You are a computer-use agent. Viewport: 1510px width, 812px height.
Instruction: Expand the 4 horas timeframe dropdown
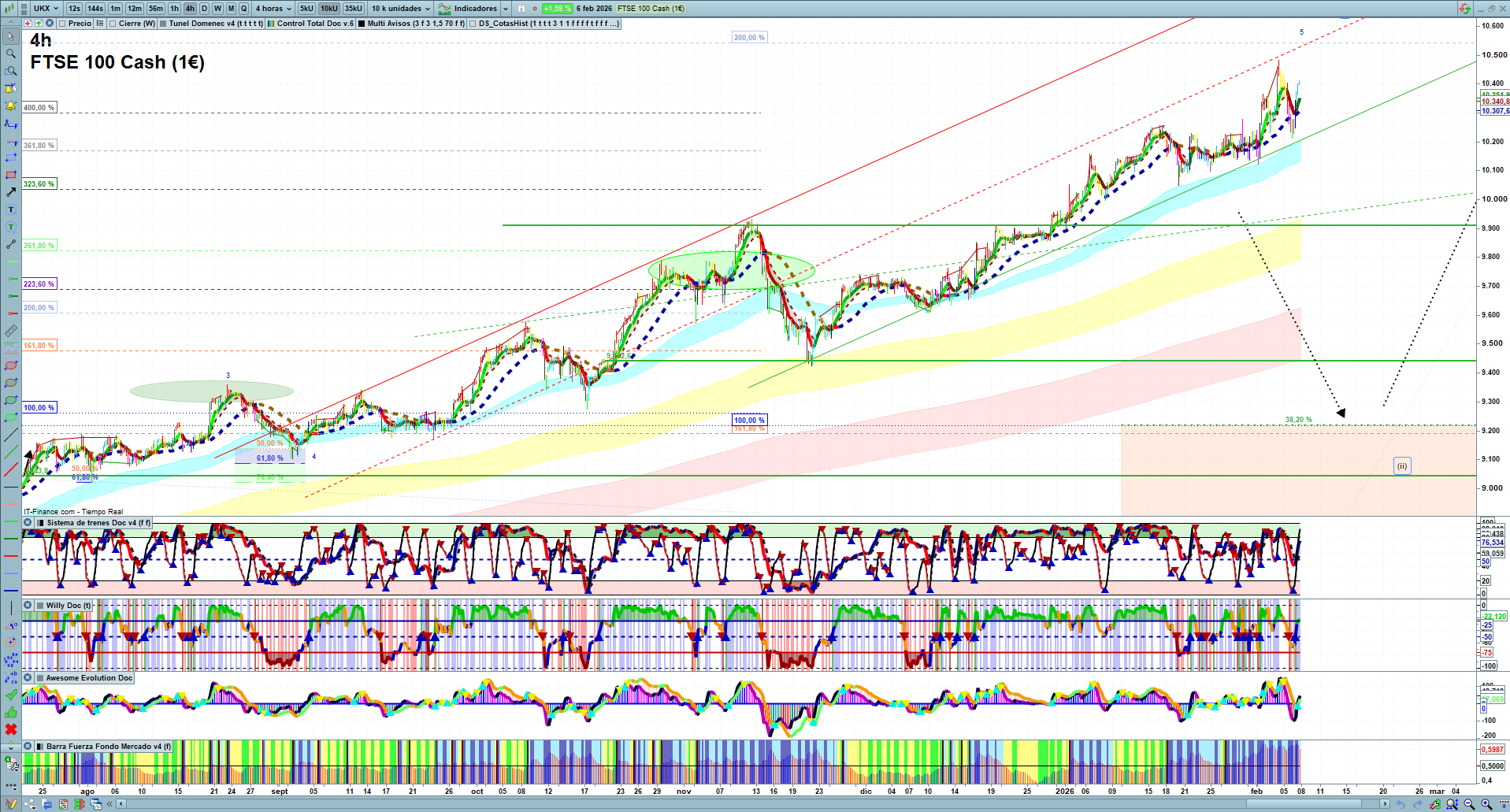[x=273, y=9]
